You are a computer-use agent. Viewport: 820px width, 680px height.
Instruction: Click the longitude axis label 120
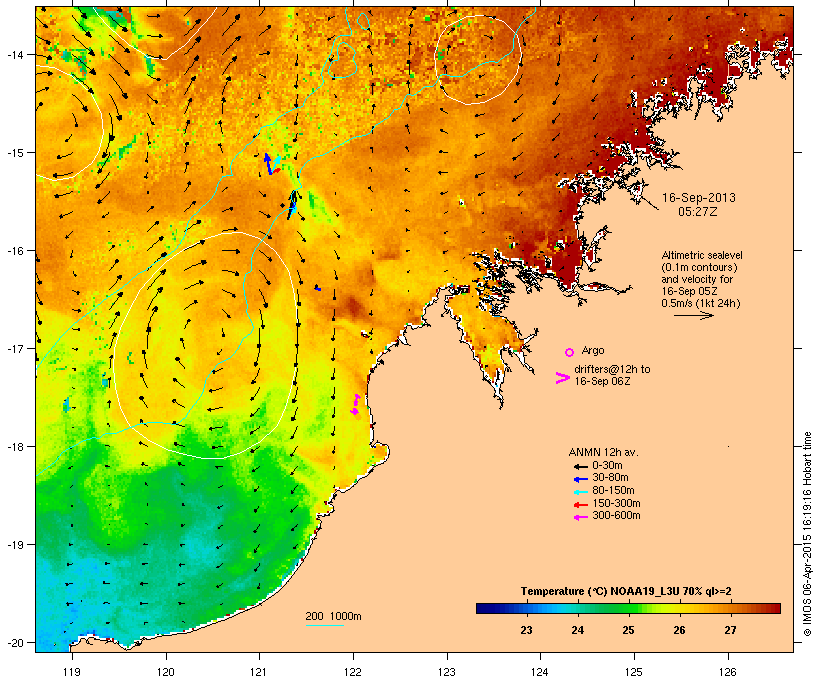[x=166, y=672]
